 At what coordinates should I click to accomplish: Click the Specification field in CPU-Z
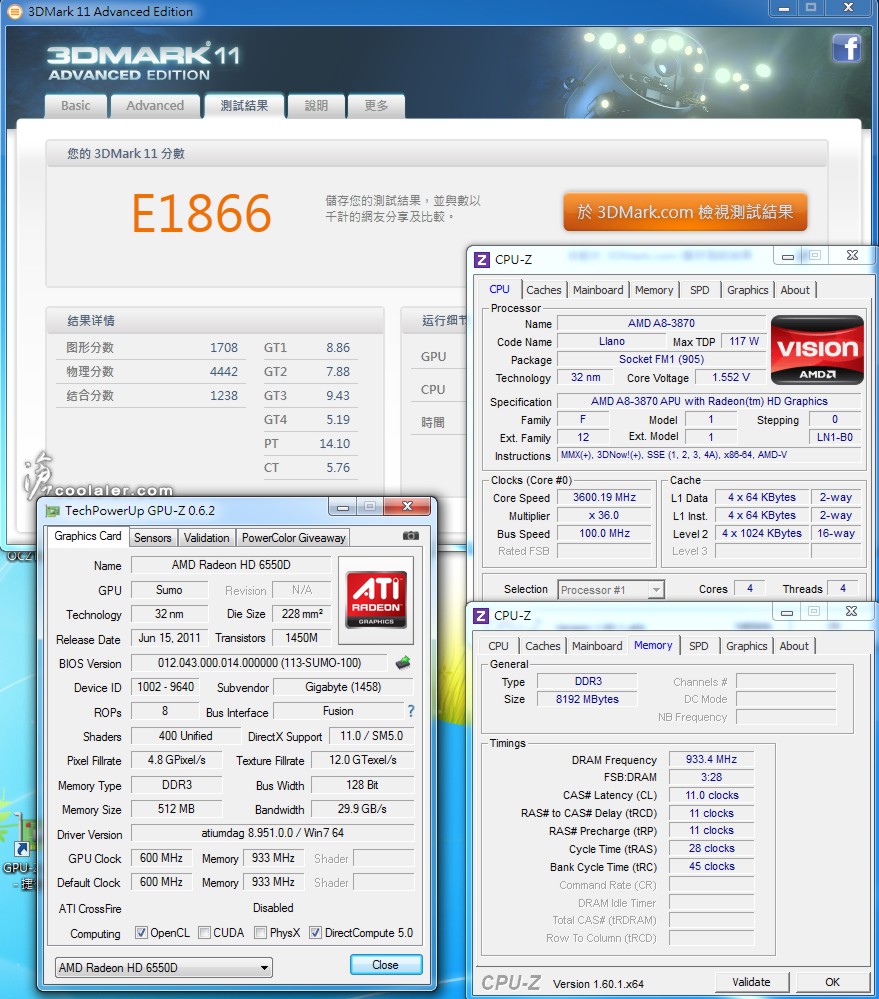pyautogui.click(x=709, y=401)
